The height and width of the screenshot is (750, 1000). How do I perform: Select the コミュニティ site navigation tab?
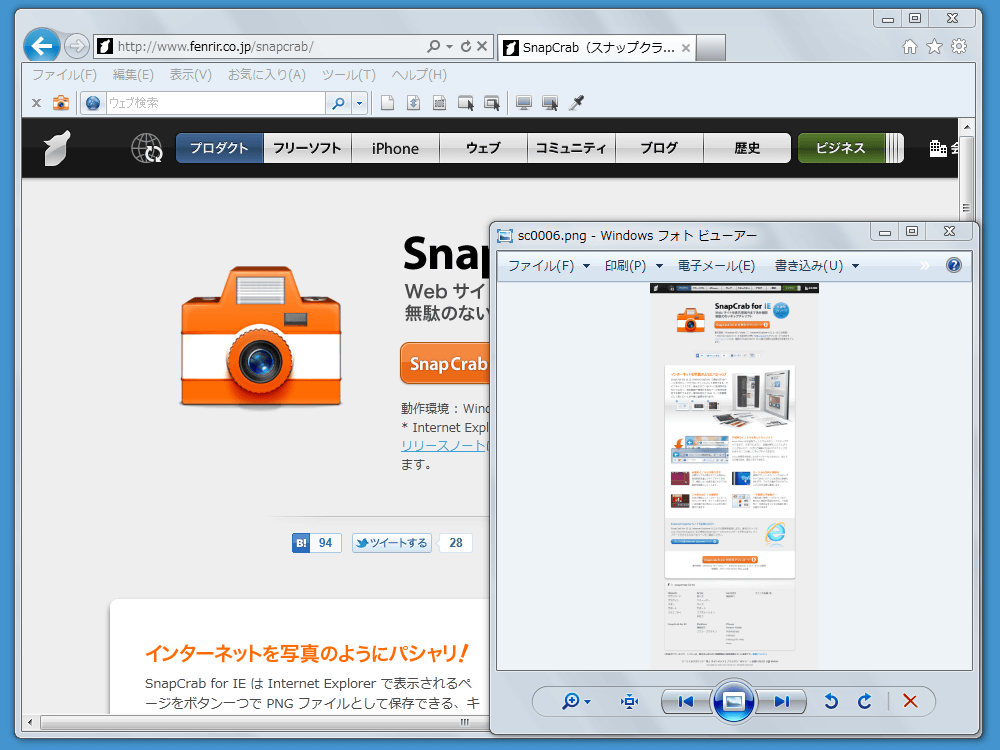571,148
